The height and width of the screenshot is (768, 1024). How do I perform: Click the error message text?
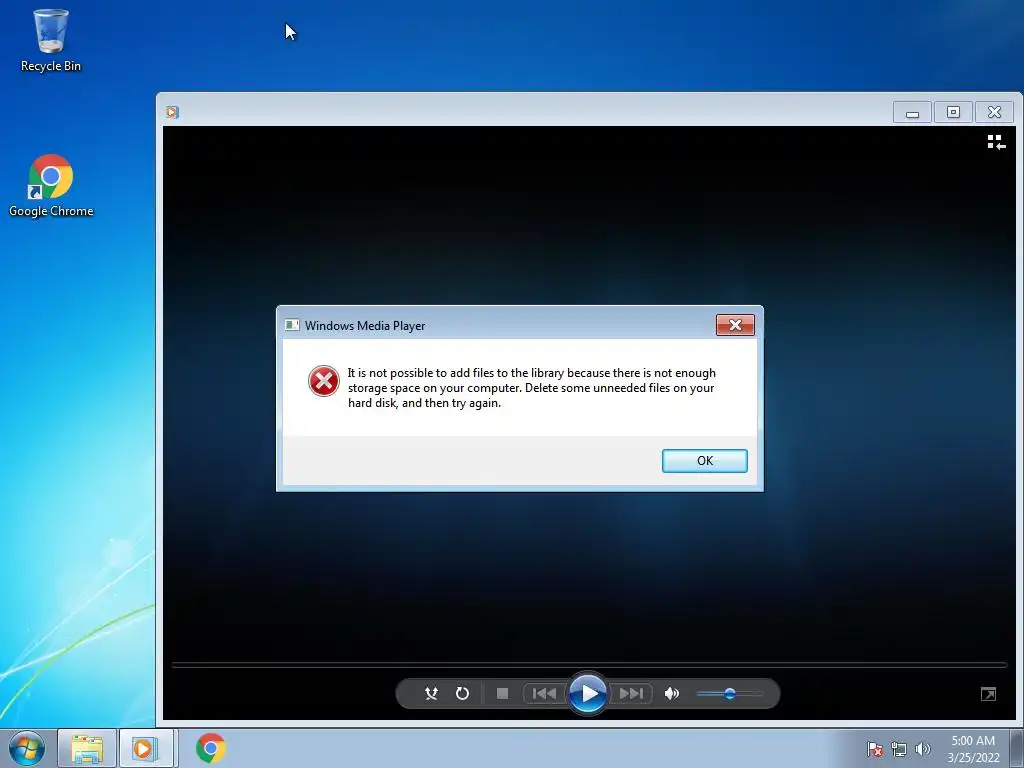coord(532,388)
